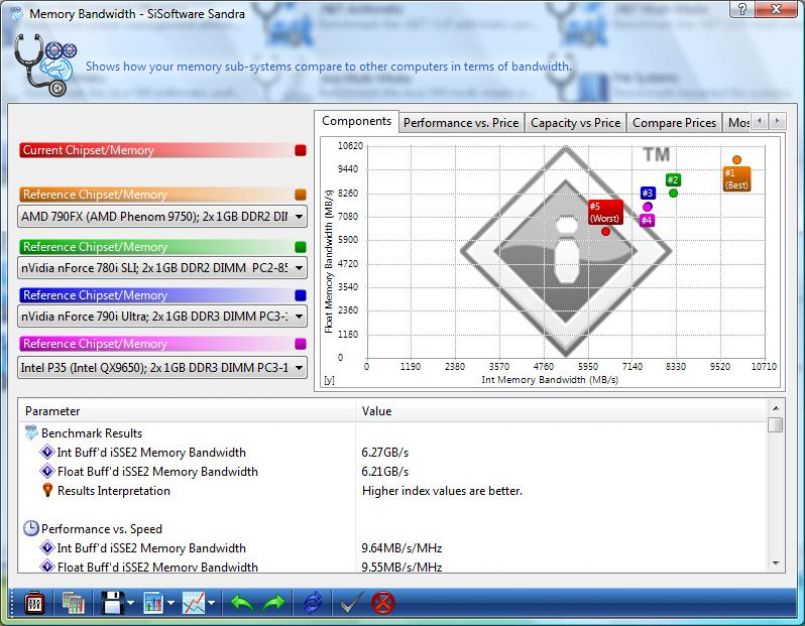This screenshot has height=626, width=805.
Task: Click the Options icon in bottom toolbar
Action: pyautogui.click(x=33, y=602)
